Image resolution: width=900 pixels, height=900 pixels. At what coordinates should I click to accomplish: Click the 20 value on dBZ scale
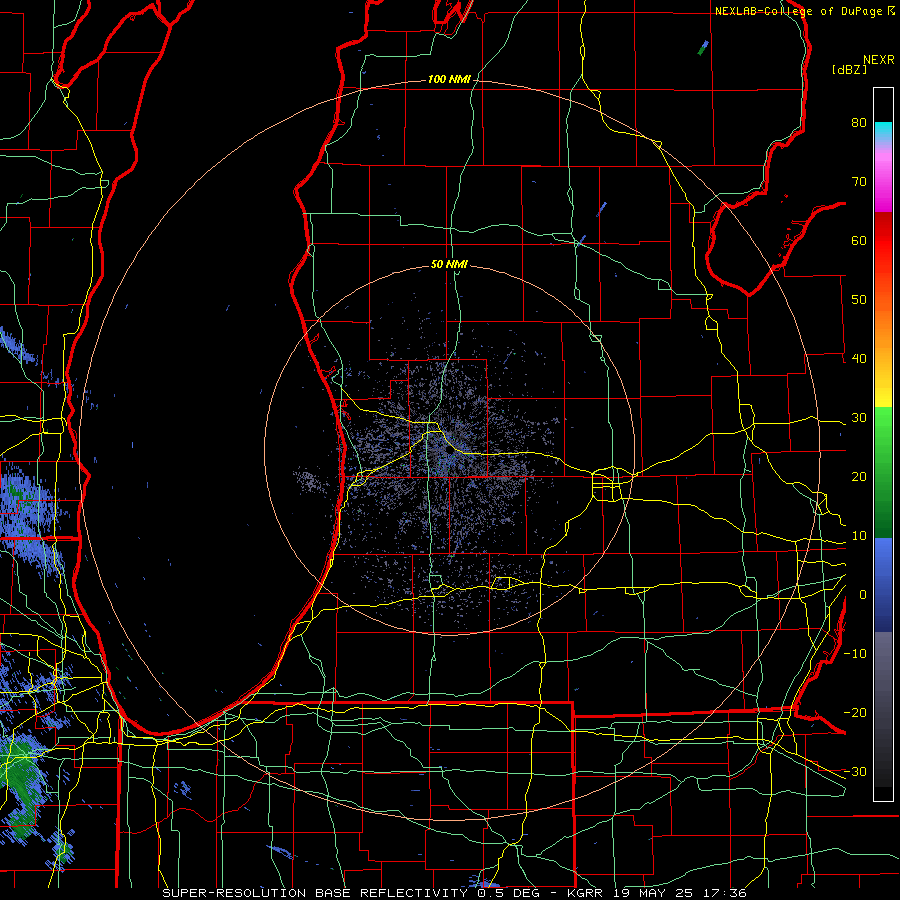click(x=859, y=476)
